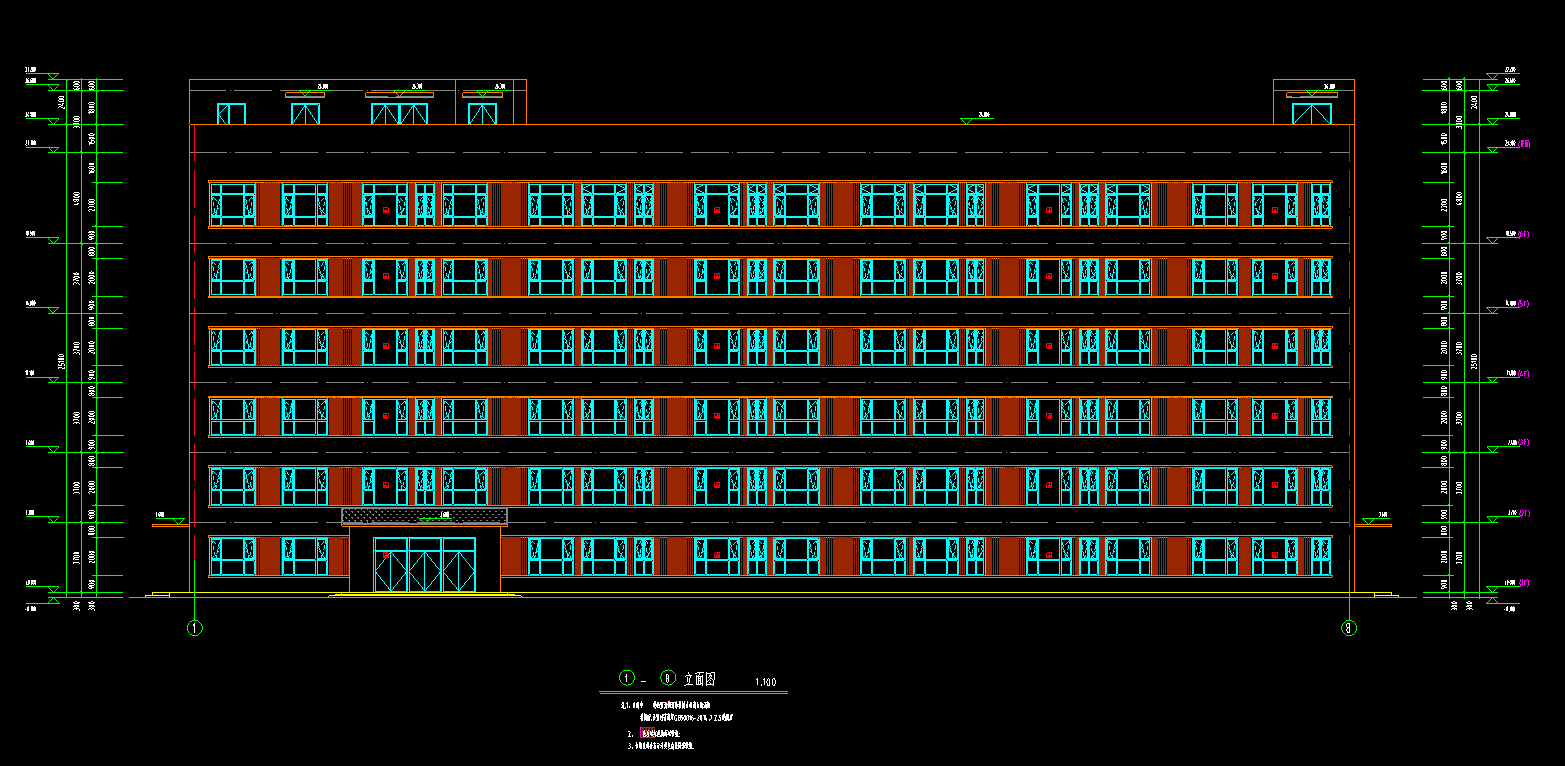Select the bottom-right window of the ground floor
Viewport: 1565px width, 766px height.
tap(1321, 556)
